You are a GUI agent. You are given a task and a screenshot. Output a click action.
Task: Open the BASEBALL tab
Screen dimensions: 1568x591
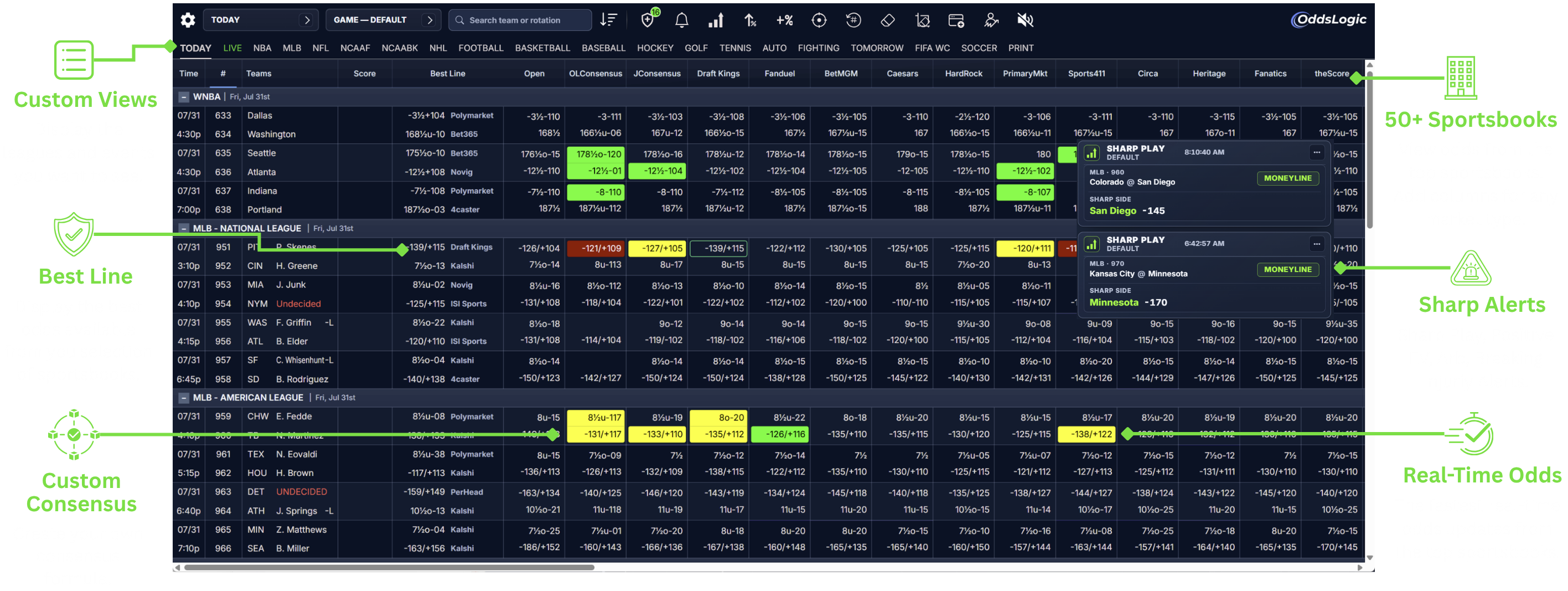603,48
